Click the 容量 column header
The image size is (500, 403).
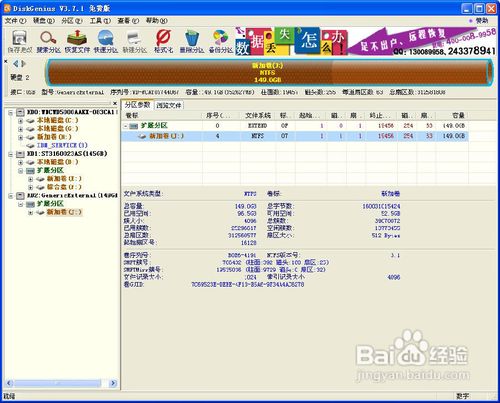452,116
